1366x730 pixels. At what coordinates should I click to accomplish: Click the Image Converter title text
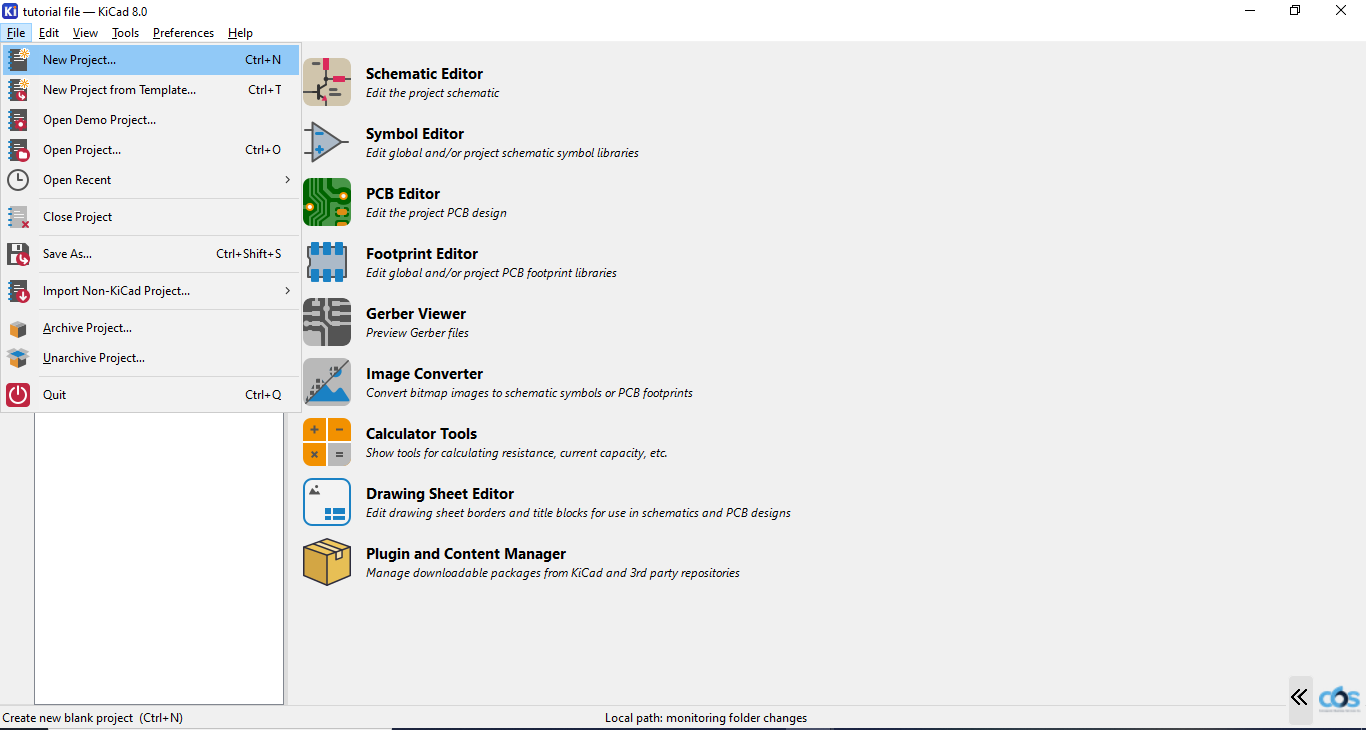424,374
